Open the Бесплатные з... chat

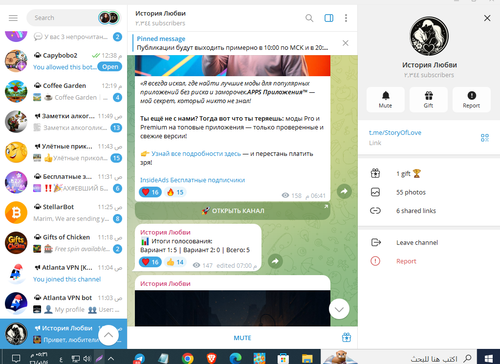coord(63,182)
